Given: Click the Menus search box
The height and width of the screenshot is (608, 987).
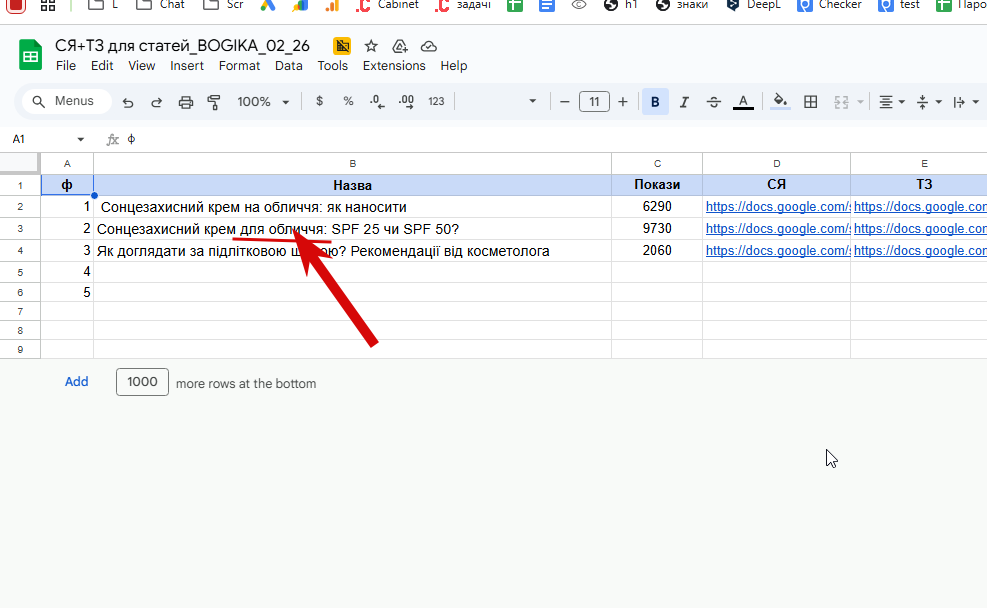Looking at the screenshot, I should click(x=67, y=101).
